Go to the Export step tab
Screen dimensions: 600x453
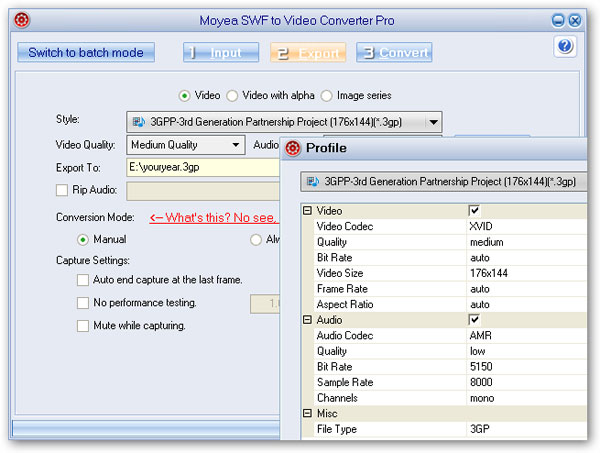coord(308,52)
